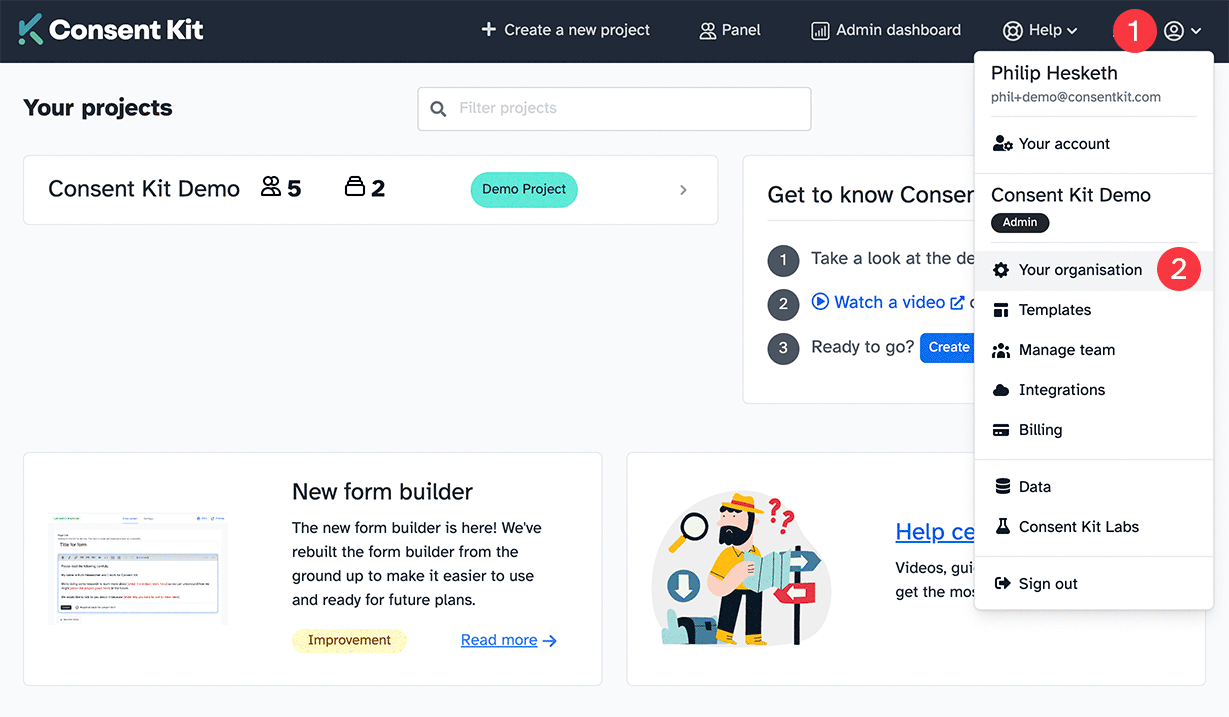Click the Templates grid icon

pos(999,310)
